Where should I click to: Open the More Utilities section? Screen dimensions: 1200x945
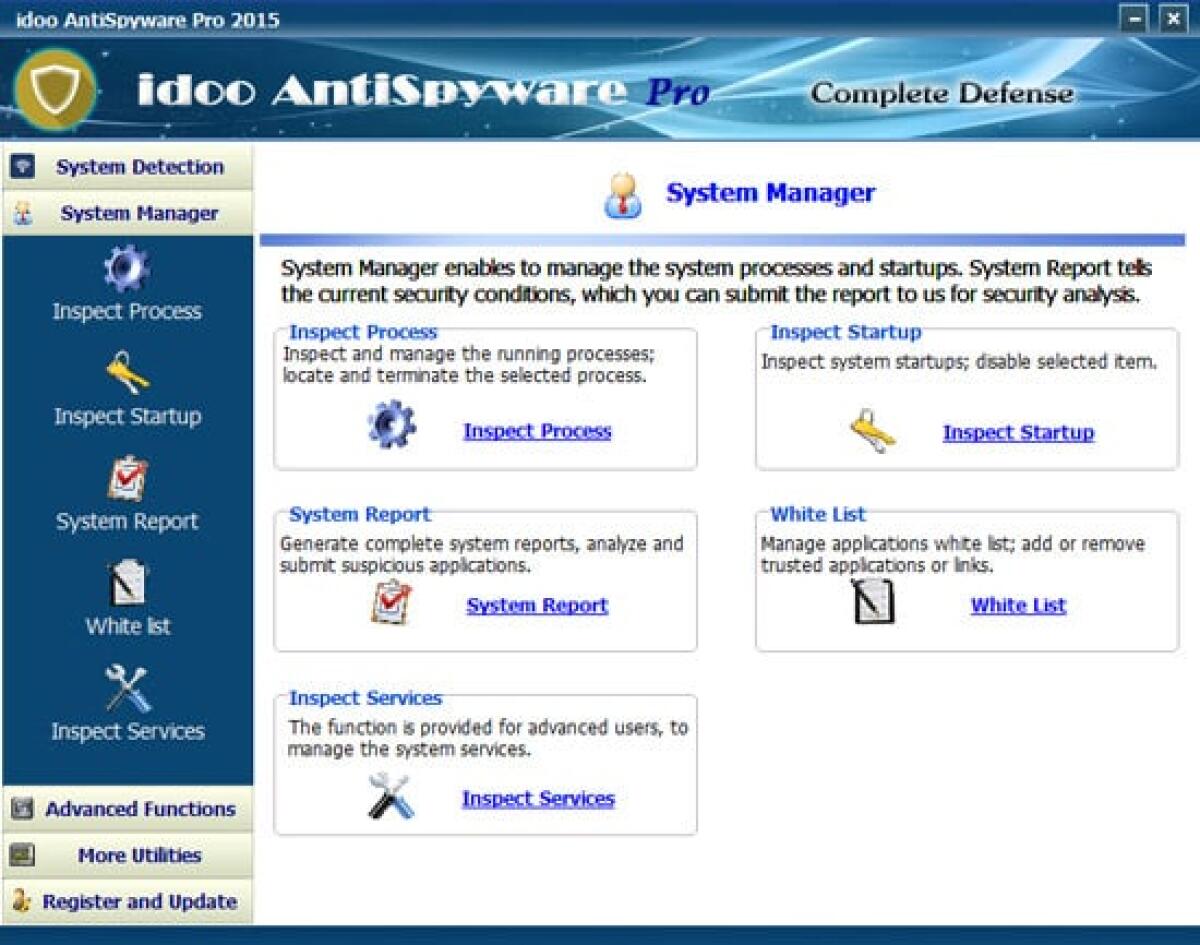(128, 855)
